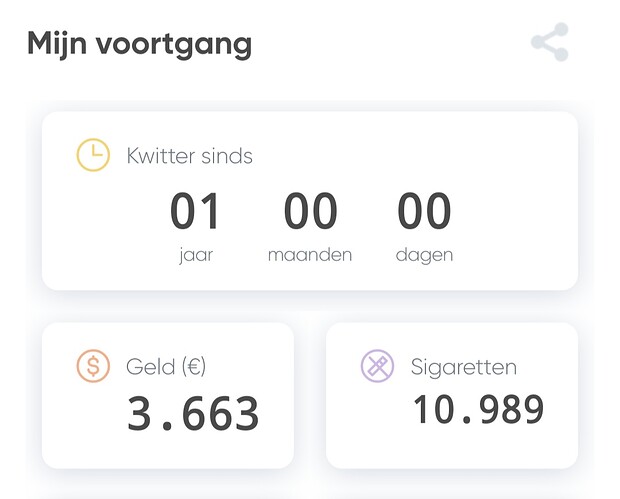Screen dimensions: 620x499
Task: Click the purple no-cigarette icon
Action: tap(377, 366)
